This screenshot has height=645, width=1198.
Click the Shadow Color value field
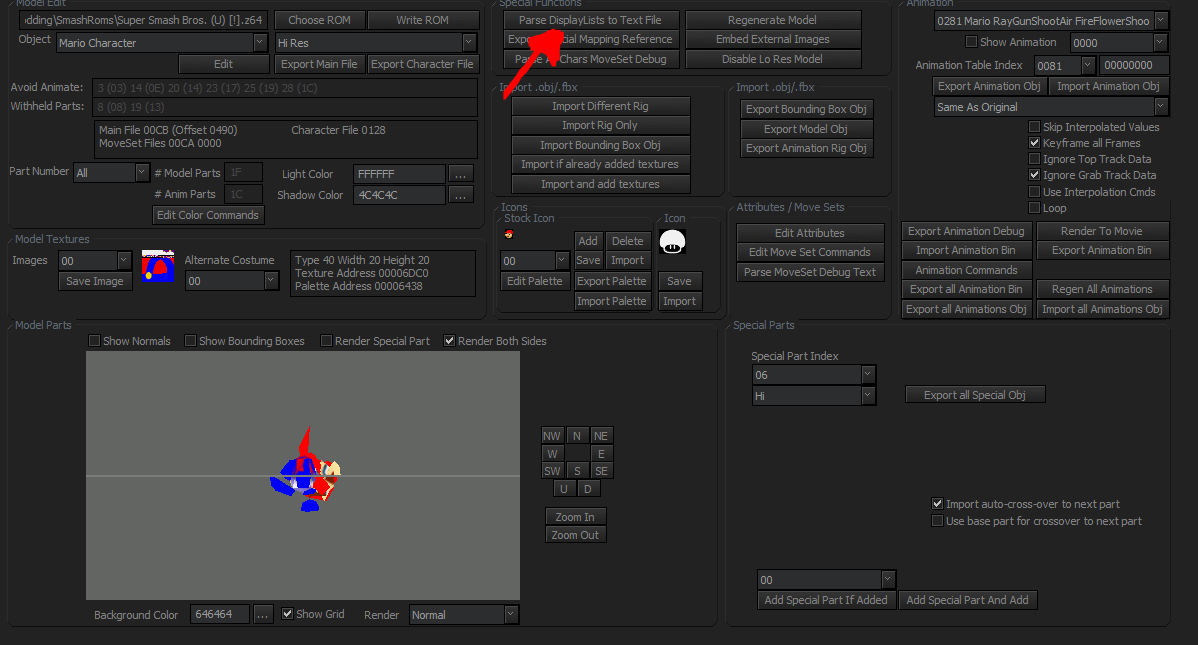[x=400, y=195]
